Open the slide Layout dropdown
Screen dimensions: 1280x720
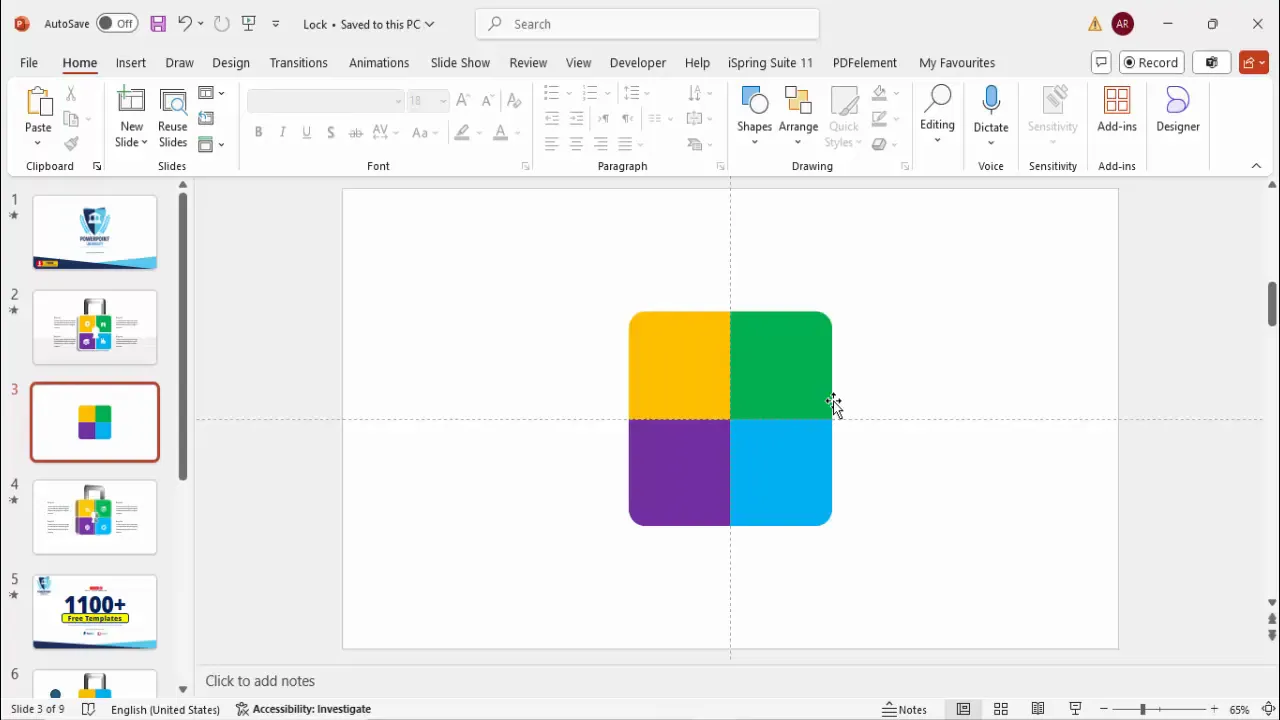click(211, 93)
